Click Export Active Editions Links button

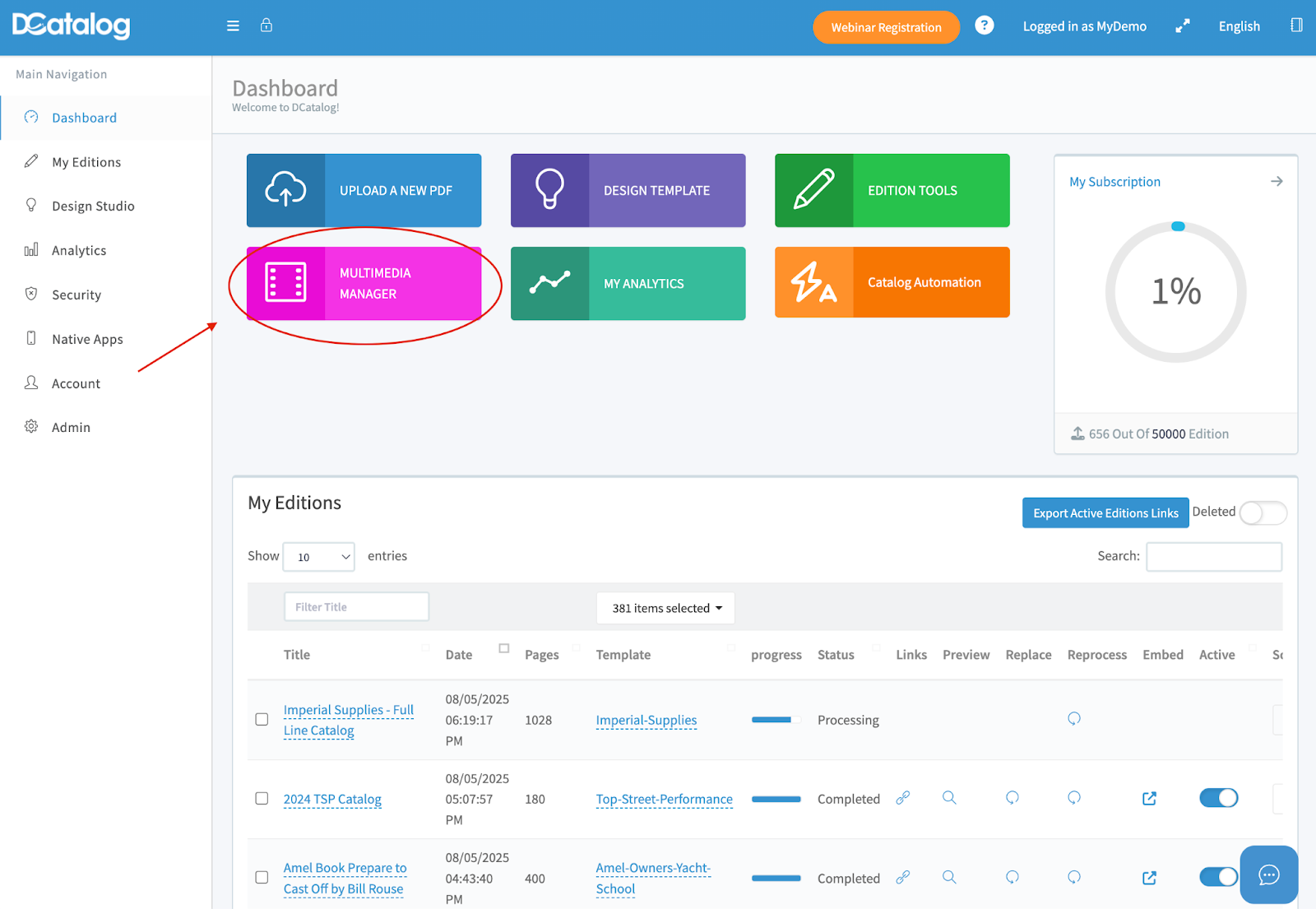coord(1105,513)
